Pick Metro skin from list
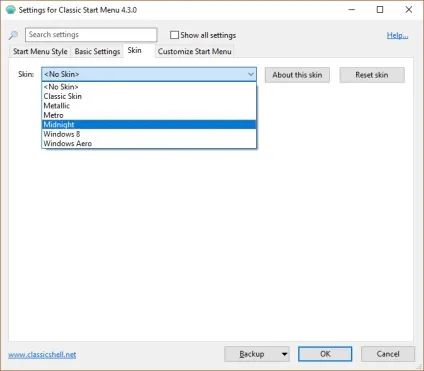The width and height of the screenshot is (424, 371). pos(149,115)
